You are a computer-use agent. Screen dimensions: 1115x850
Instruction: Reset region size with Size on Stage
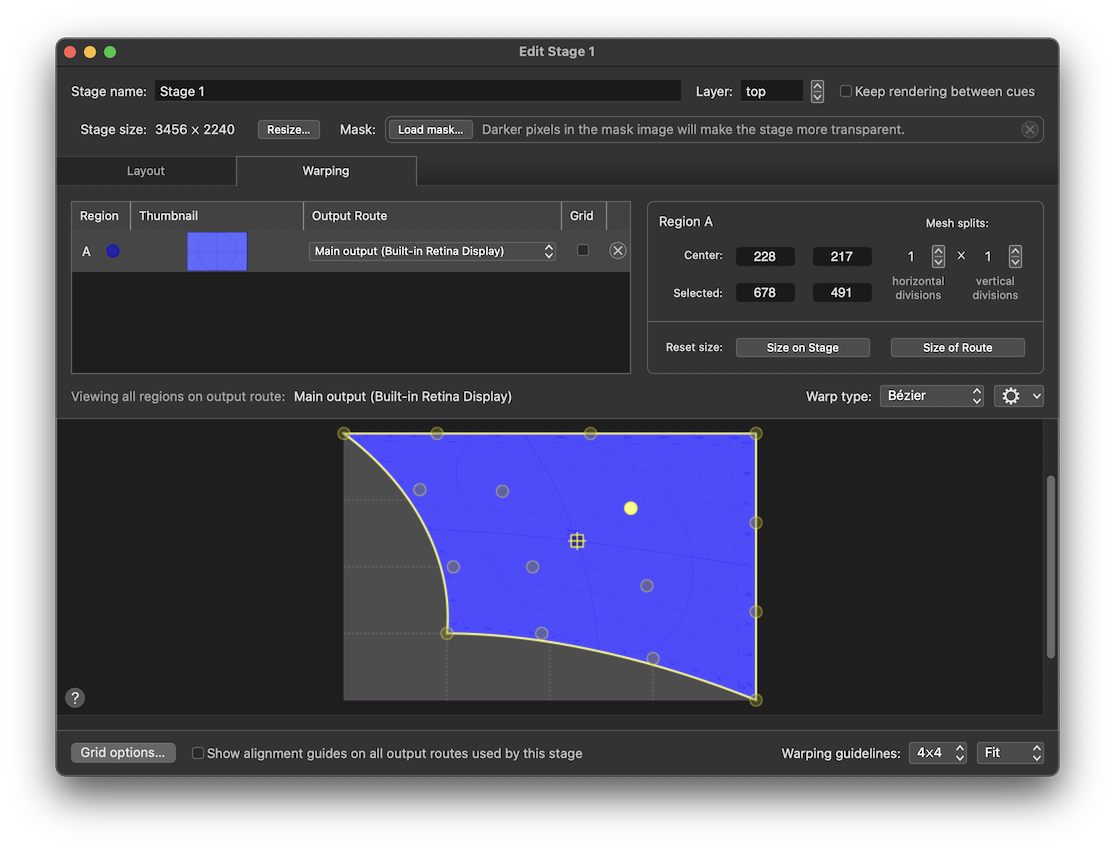[x=802, y=347]
